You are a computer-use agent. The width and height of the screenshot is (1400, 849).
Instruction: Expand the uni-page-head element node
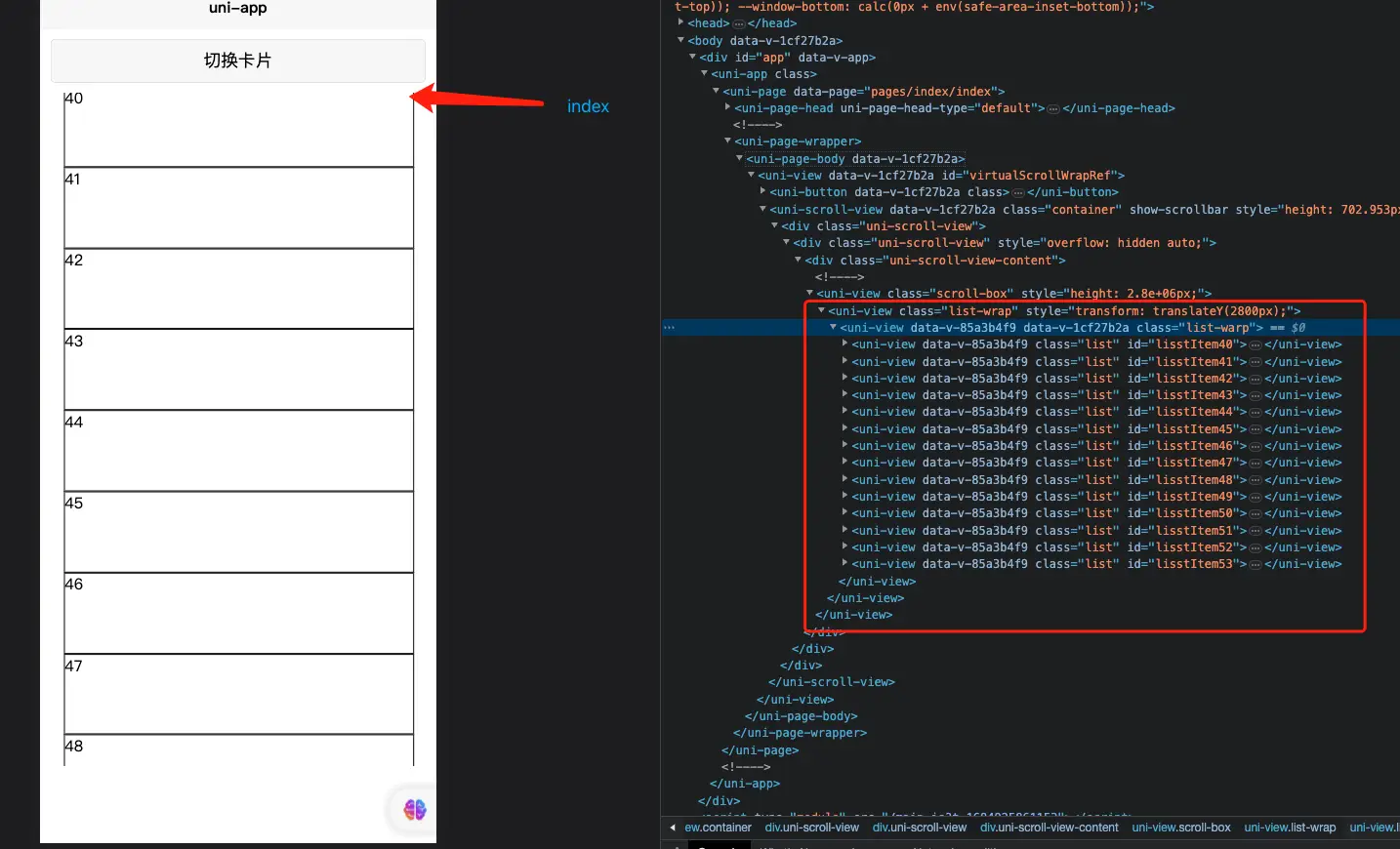(x=728, y=107)
